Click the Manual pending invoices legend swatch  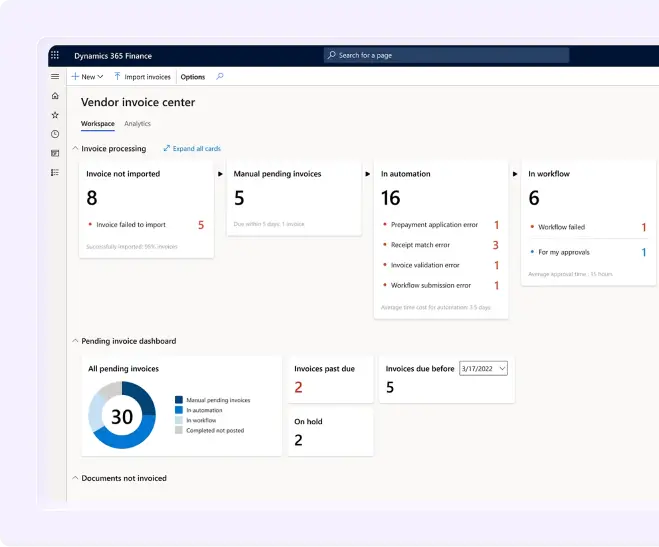point(179,400)
